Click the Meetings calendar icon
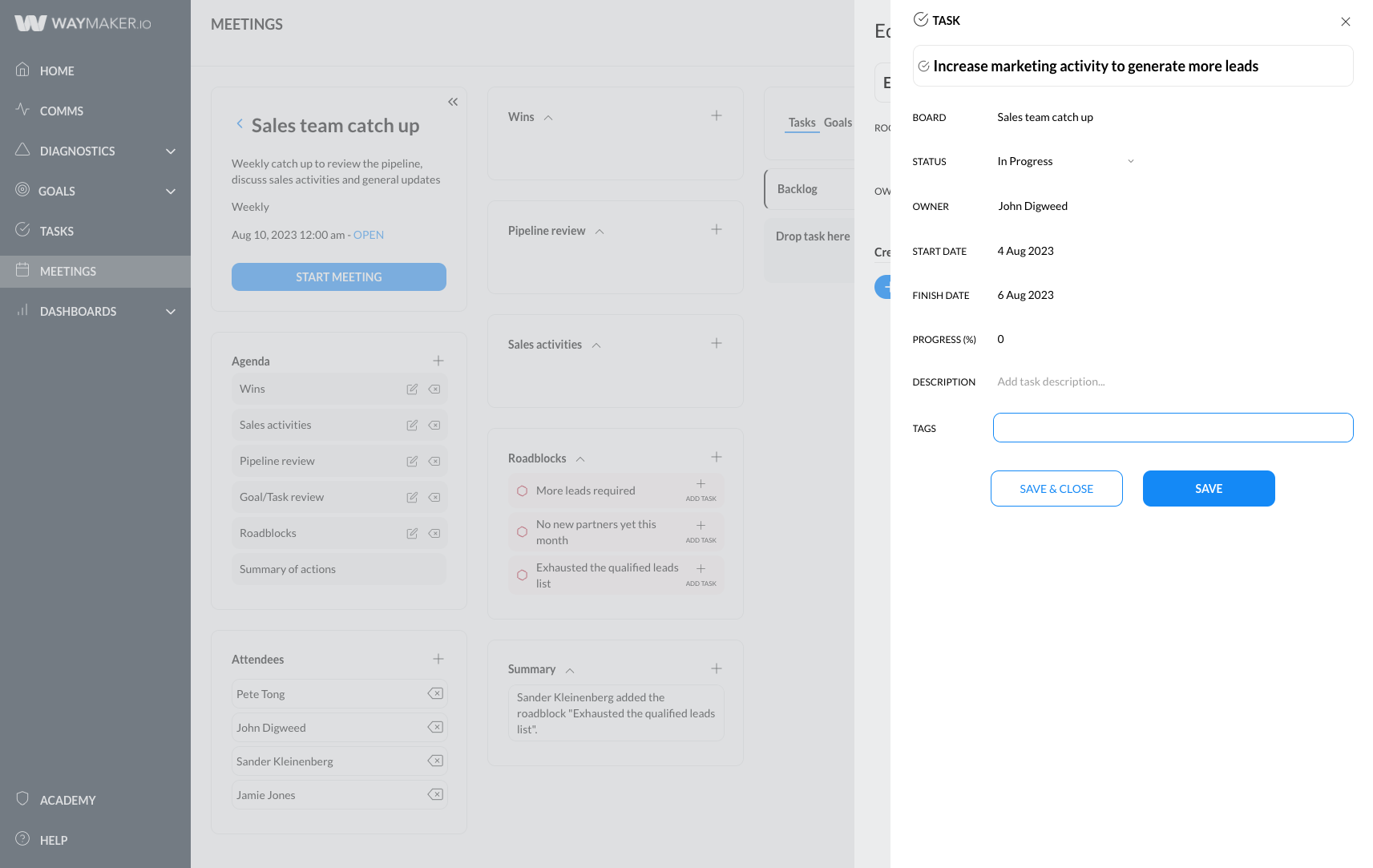 pyautogui.click(x=22, y=269)
